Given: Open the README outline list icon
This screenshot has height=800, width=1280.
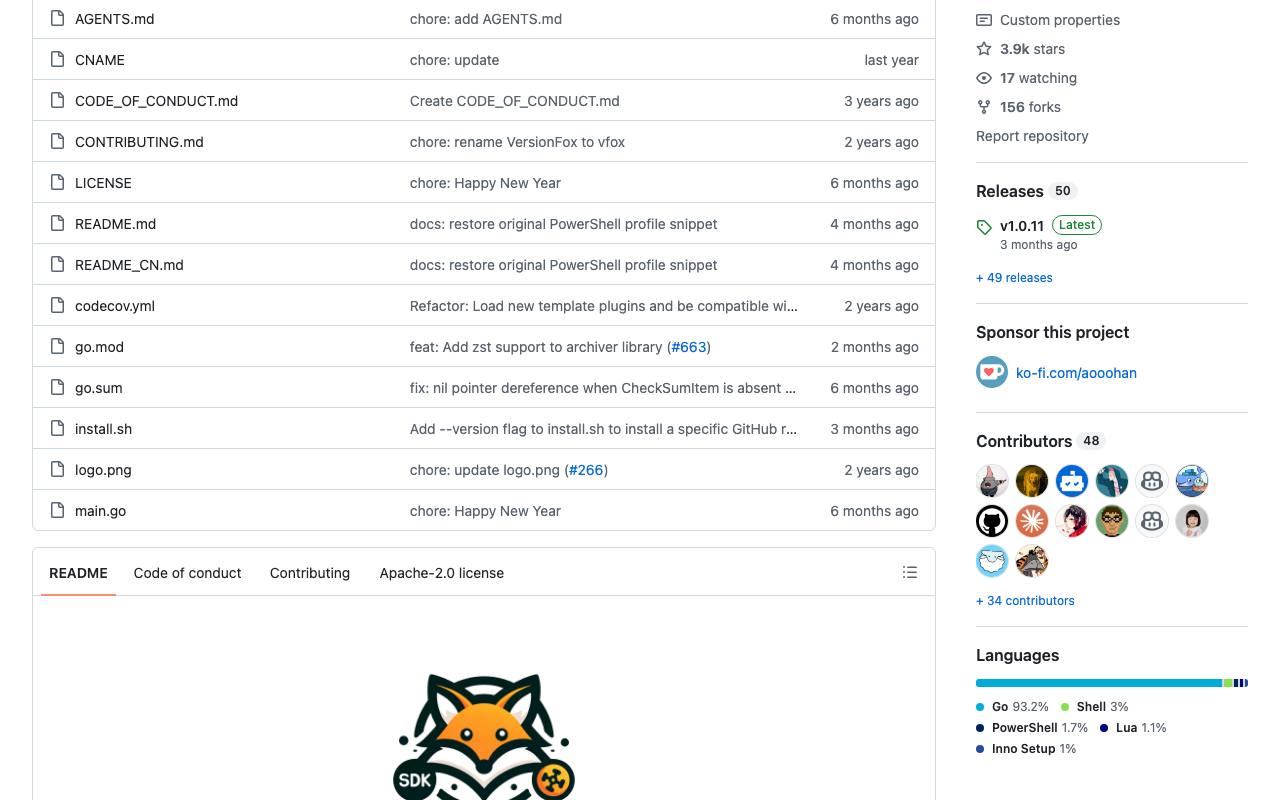Looking at the screenshot, I should pos(910,573).
